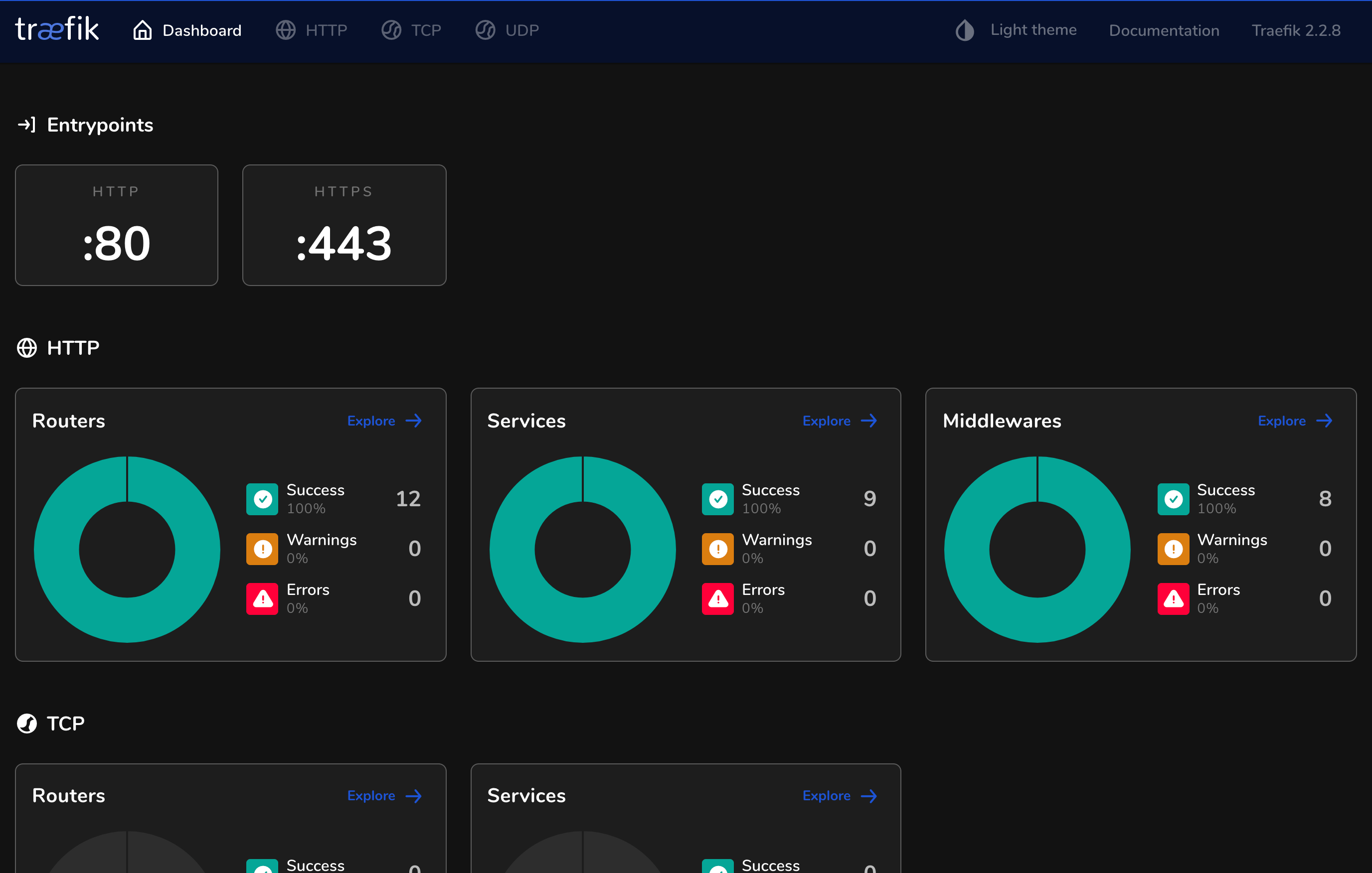Explore HTTP Middlewares
Screen dimensions: 1372x873
click(x=1296, y=420)
